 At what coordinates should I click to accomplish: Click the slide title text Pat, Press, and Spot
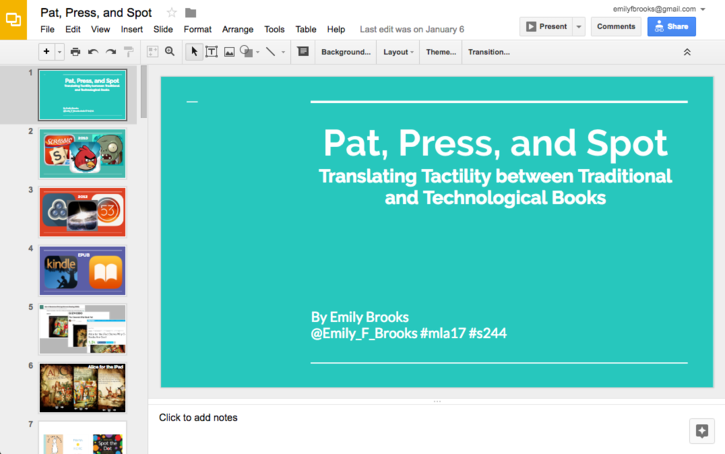(x=495, y=142)
